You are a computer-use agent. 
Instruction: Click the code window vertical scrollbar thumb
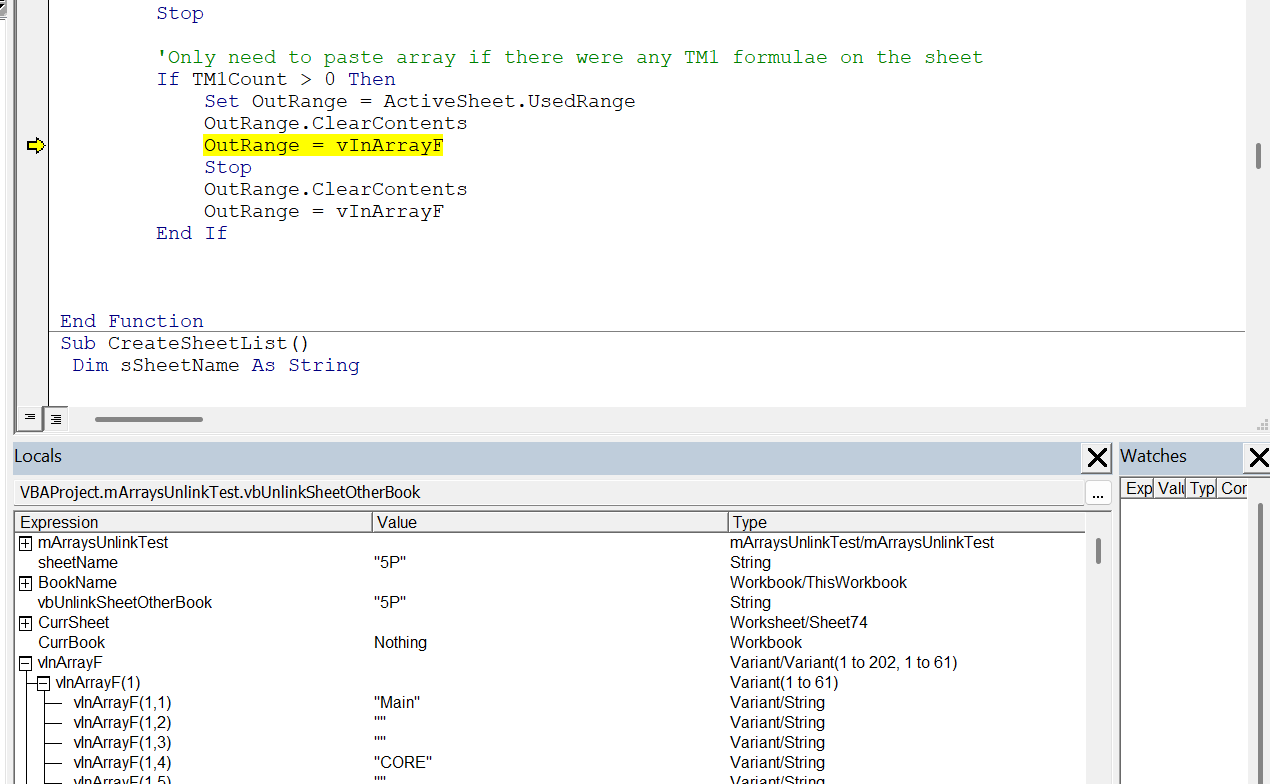coord(1258,156)
